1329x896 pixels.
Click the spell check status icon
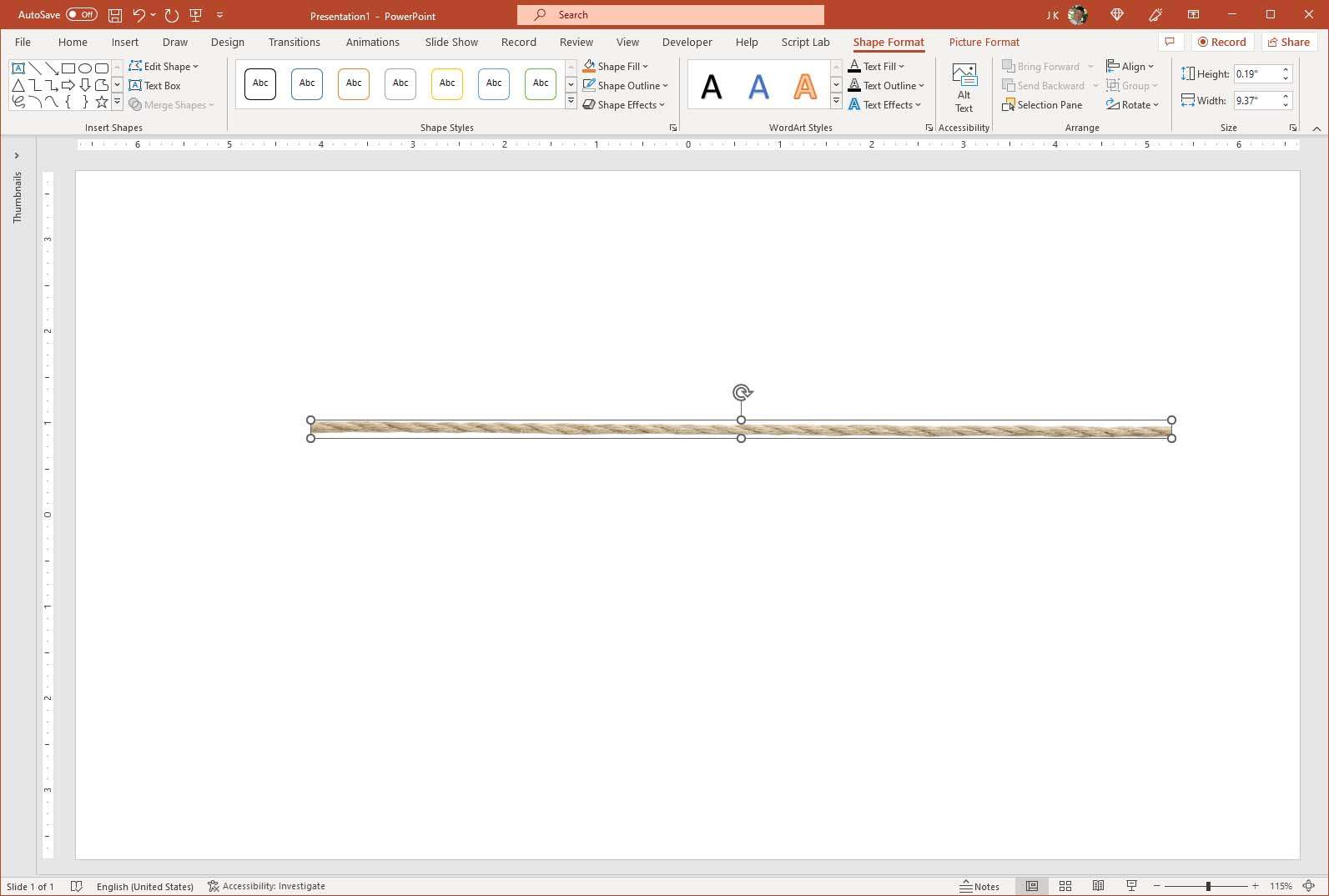pos(77,886)
